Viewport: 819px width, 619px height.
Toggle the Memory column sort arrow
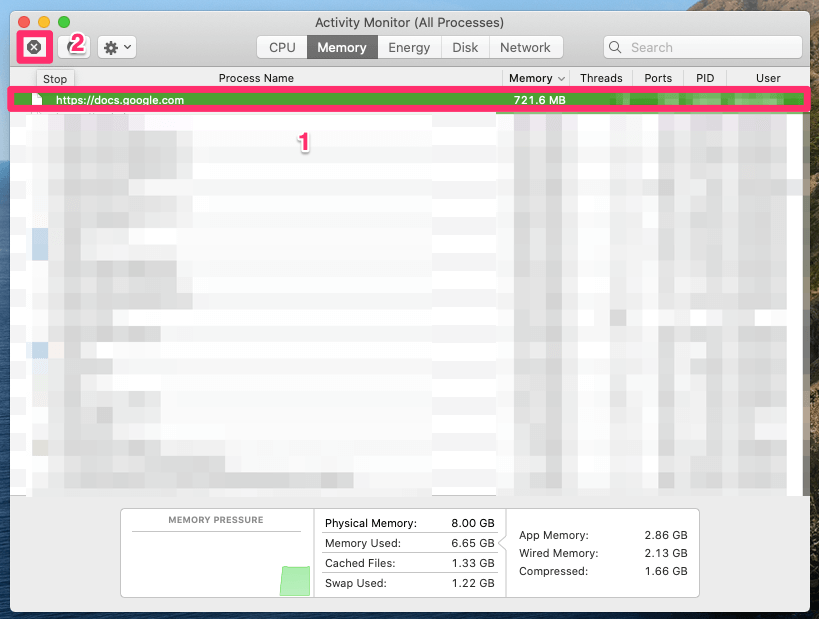(x=561, y=79)
